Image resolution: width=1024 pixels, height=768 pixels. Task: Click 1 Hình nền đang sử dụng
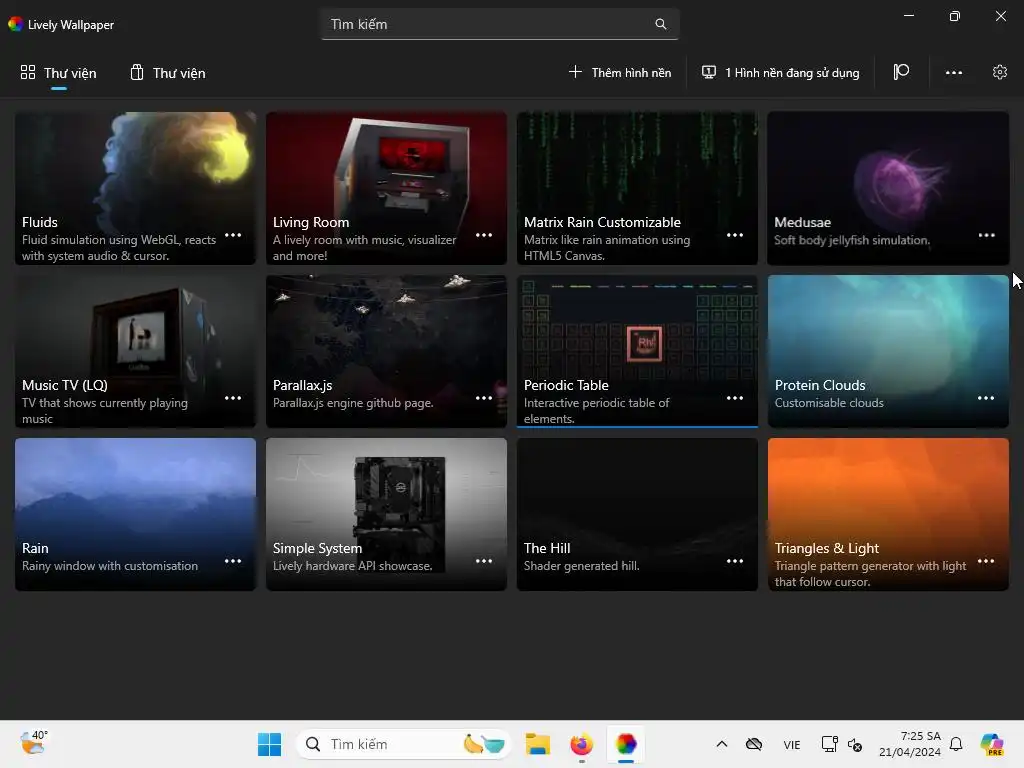point(780,72)
